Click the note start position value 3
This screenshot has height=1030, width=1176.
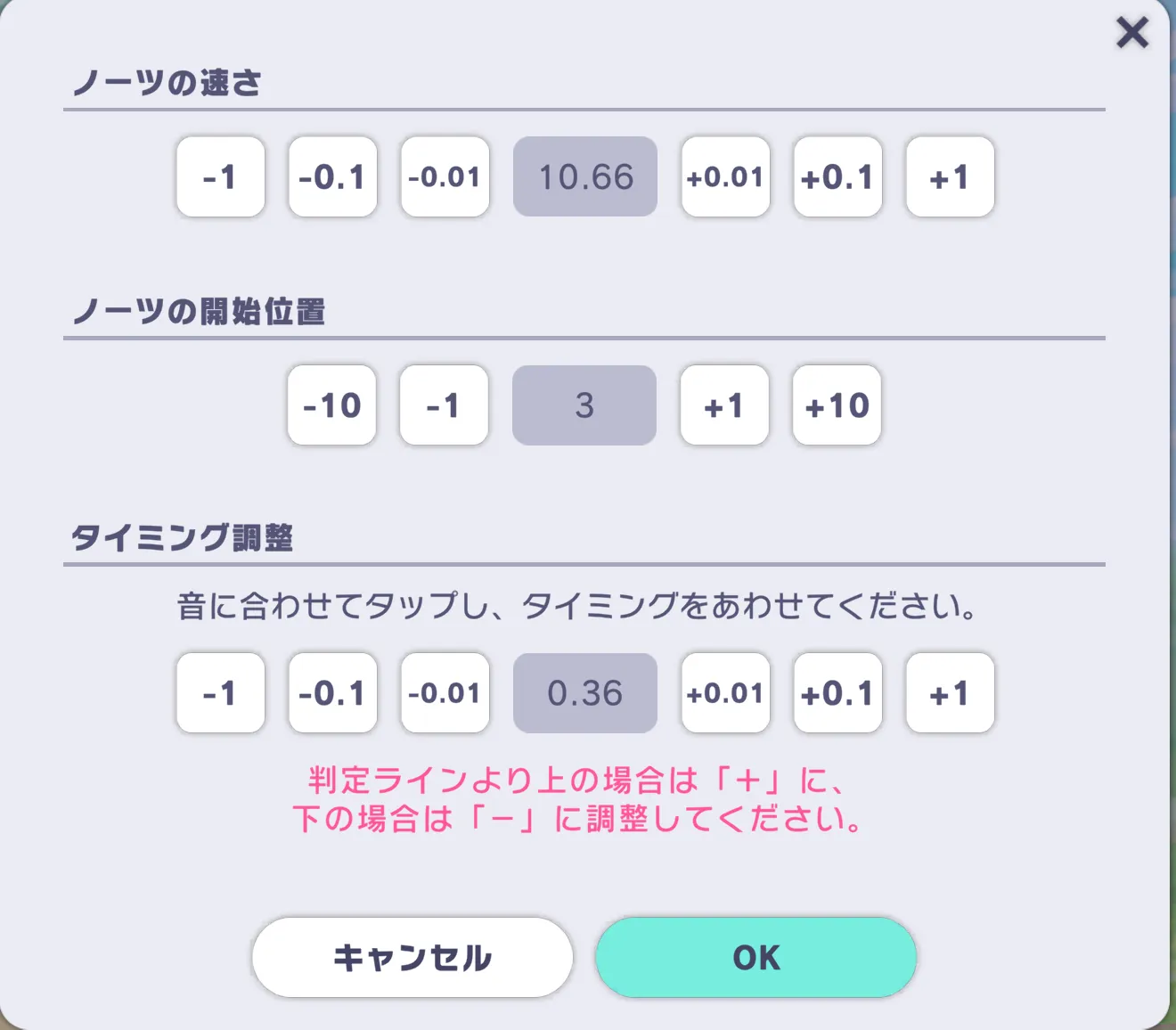tap(584, 405)
